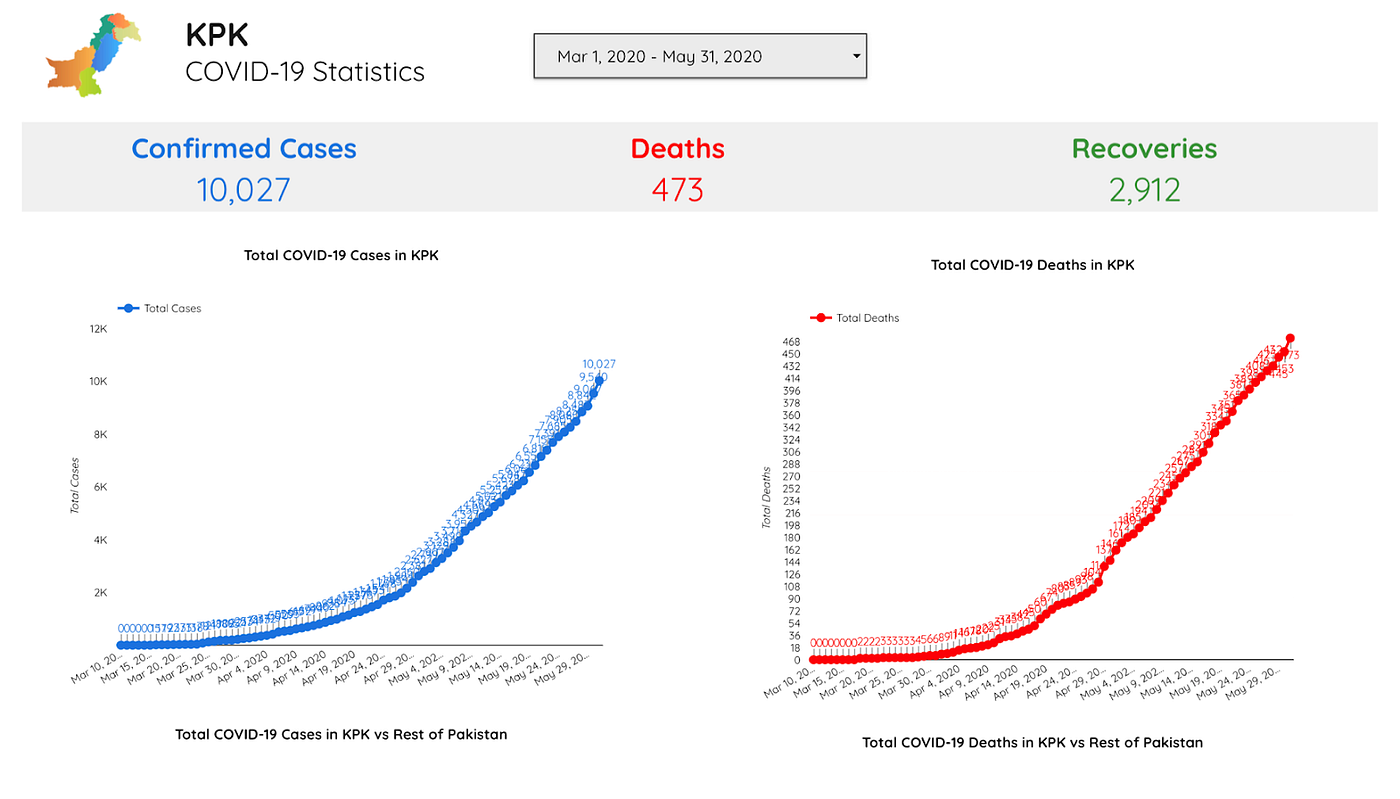Click the Total Cases y-axis label

tap(74, 486)
